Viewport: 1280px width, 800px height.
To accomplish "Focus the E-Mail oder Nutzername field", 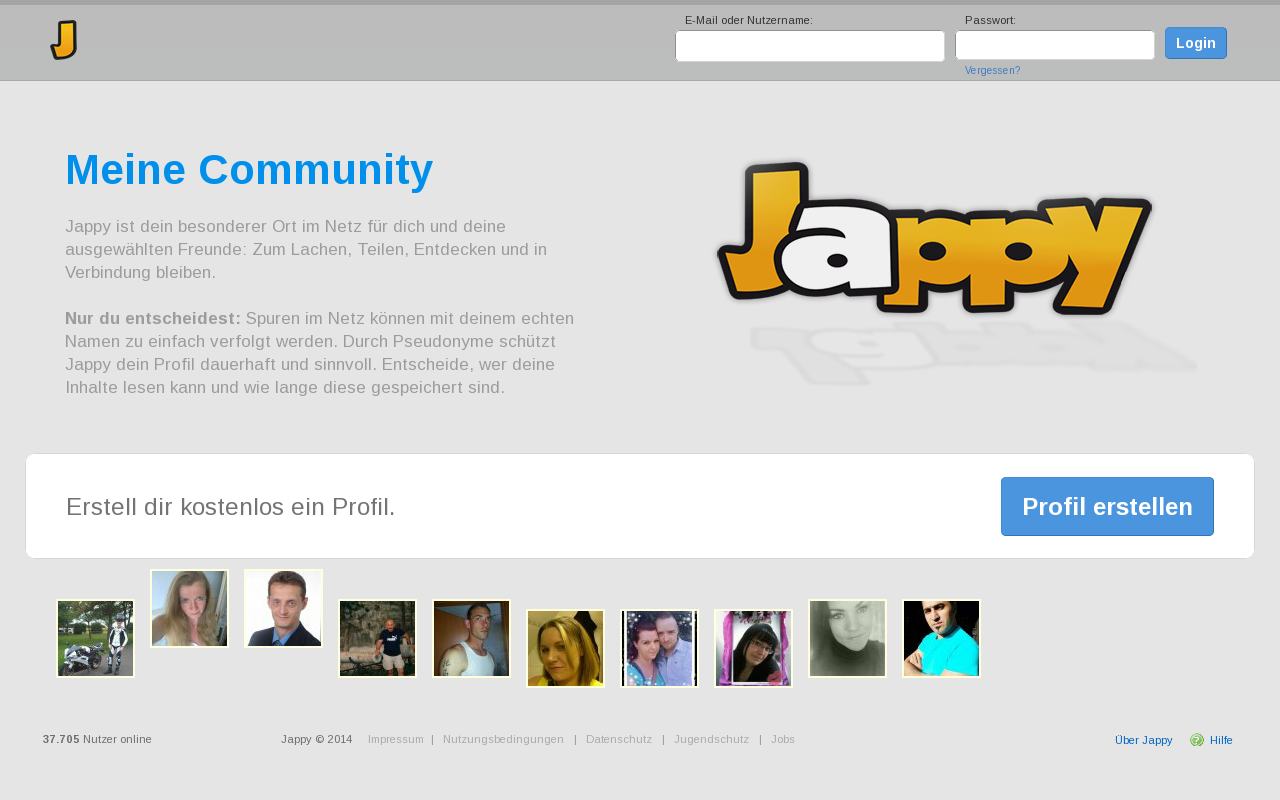I will point(810,46).
